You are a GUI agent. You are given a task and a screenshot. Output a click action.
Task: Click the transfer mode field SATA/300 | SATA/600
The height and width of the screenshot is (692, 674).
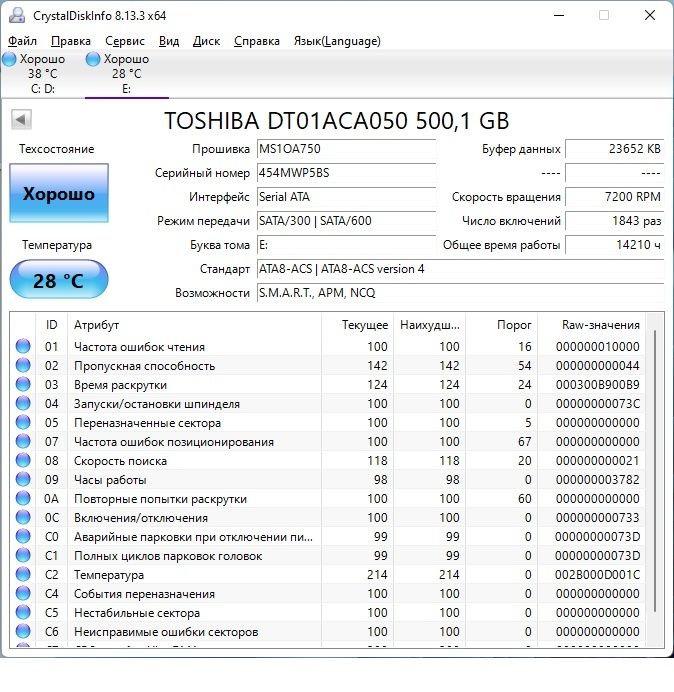(346, 221)
